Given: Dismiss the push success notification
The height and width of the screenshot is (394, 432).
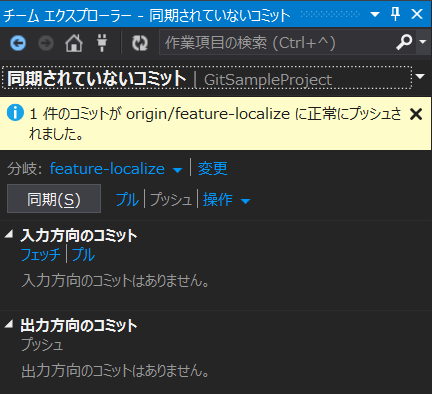Looking at the screenshot, I should 416,114.
